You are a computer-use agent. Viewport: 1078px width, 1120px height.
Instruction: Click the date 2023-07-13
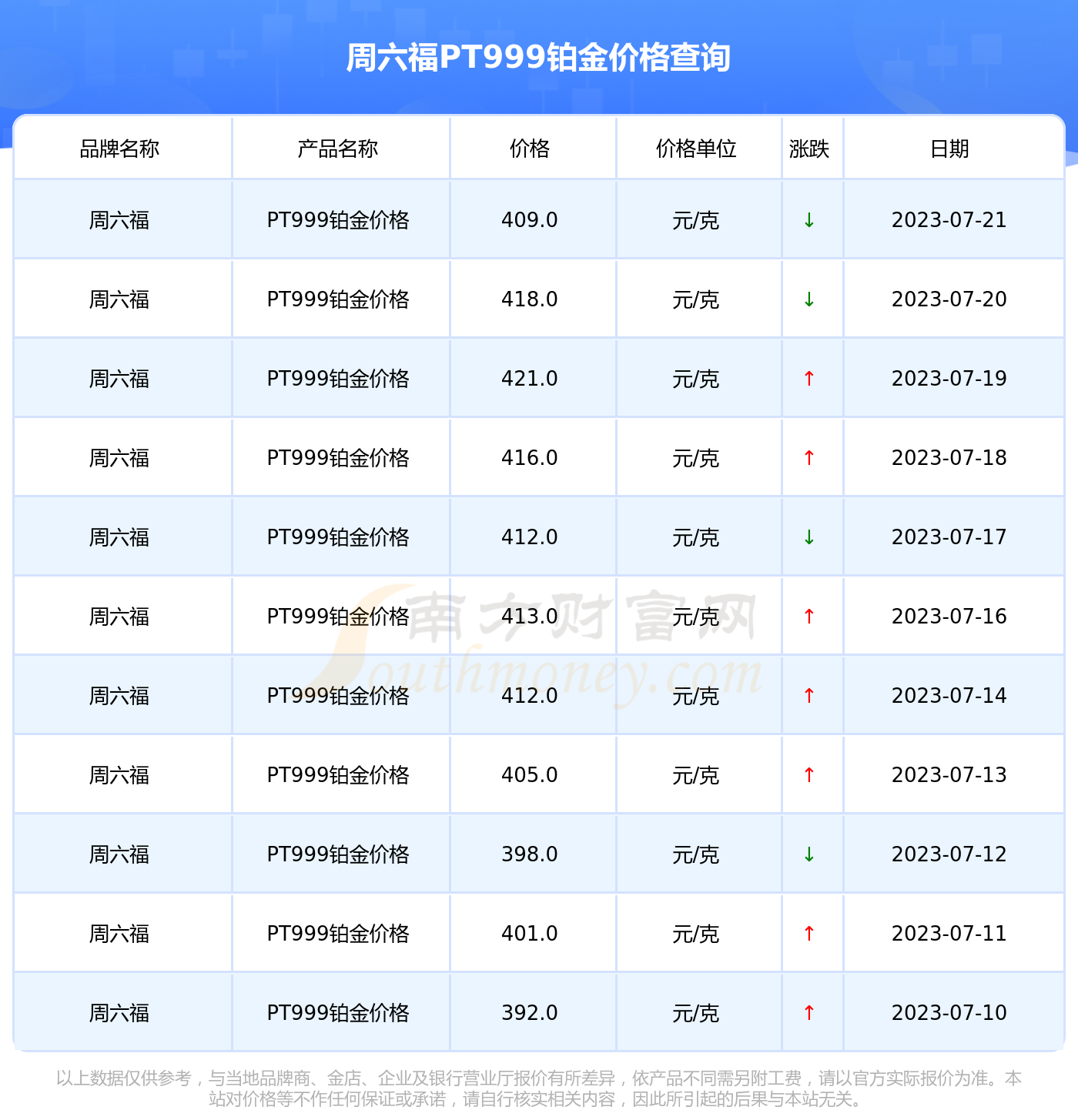pos(949,775)
